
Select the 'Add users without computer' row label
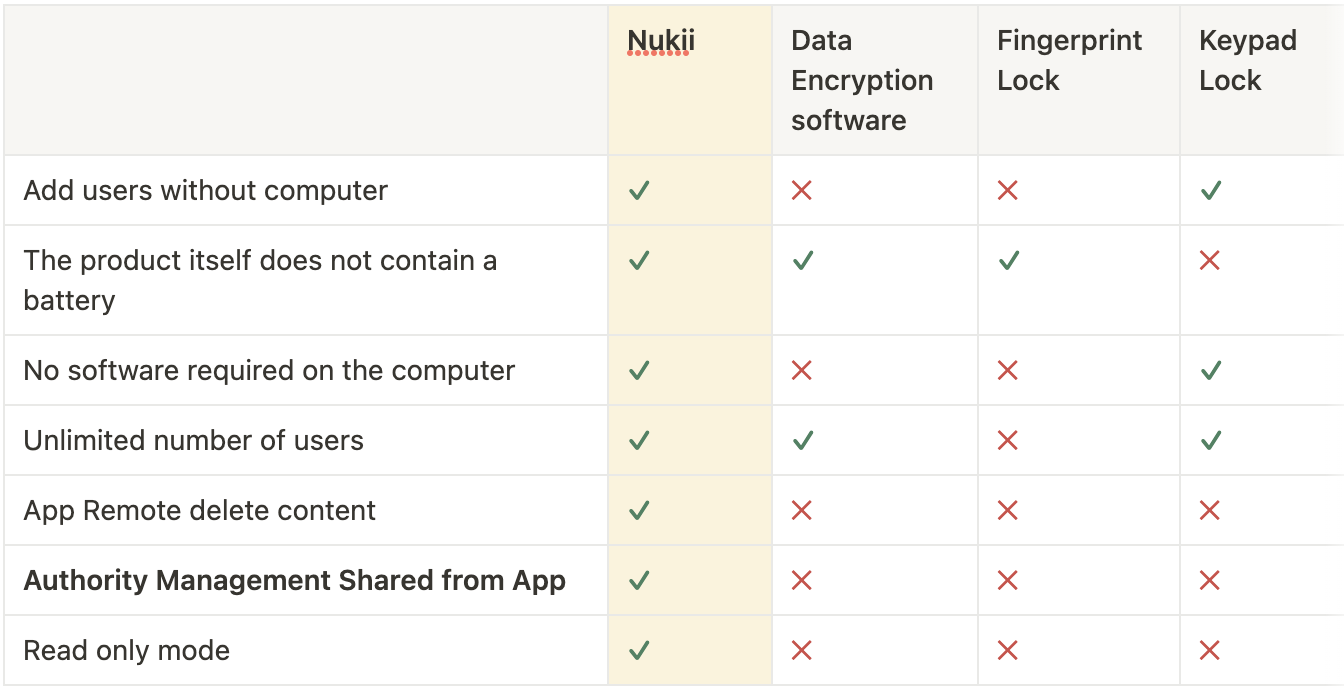pos(206,190)
